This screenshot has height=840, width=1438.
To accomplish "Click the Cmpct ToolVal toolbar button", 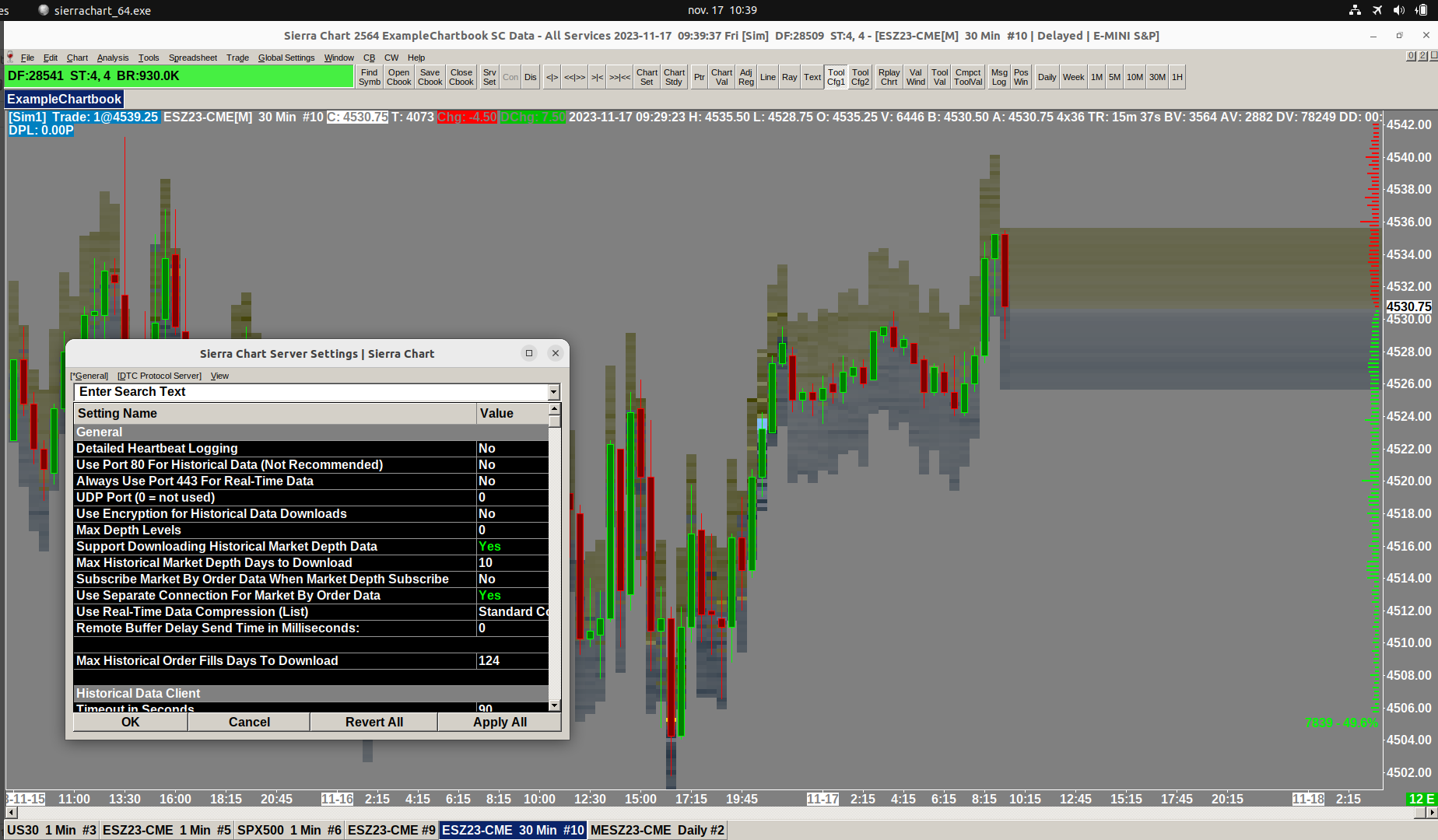I will pyautogui.click(x=969, y=77).
